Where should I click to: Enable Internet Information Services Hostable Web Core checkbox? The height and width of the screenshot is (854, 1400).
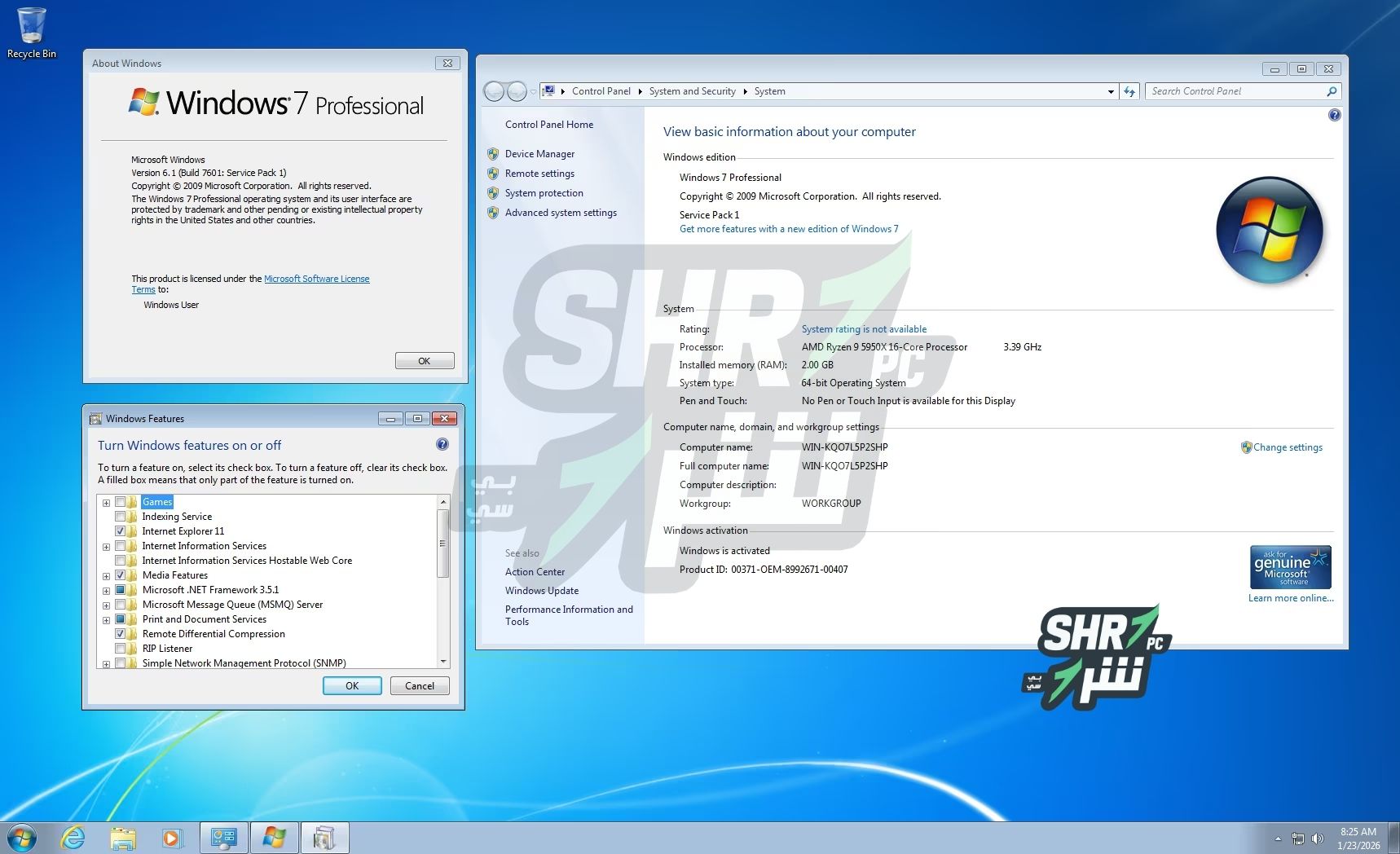[120, 561]
